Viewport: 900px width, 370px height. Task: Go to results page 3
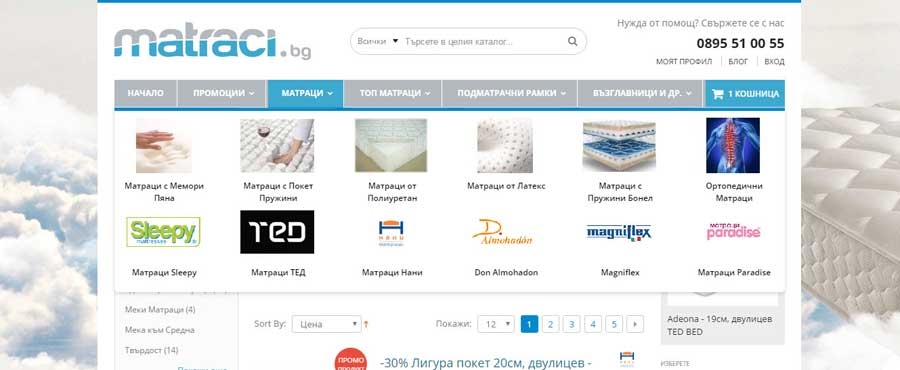point(571,324)
